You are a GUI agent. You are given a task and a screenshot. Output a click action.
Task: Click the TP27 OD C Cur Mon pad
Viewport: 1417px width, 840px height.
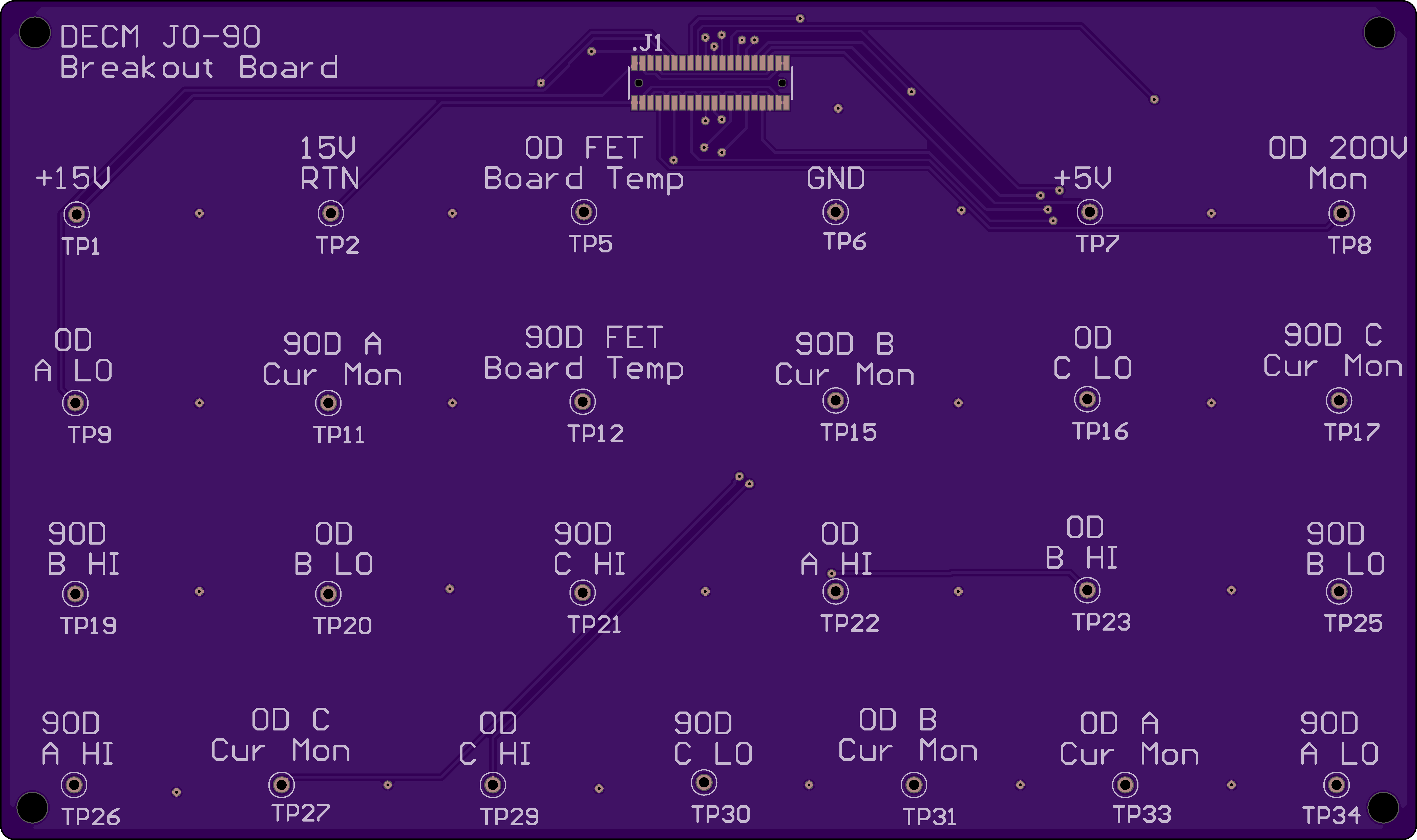tap(281, 785)
